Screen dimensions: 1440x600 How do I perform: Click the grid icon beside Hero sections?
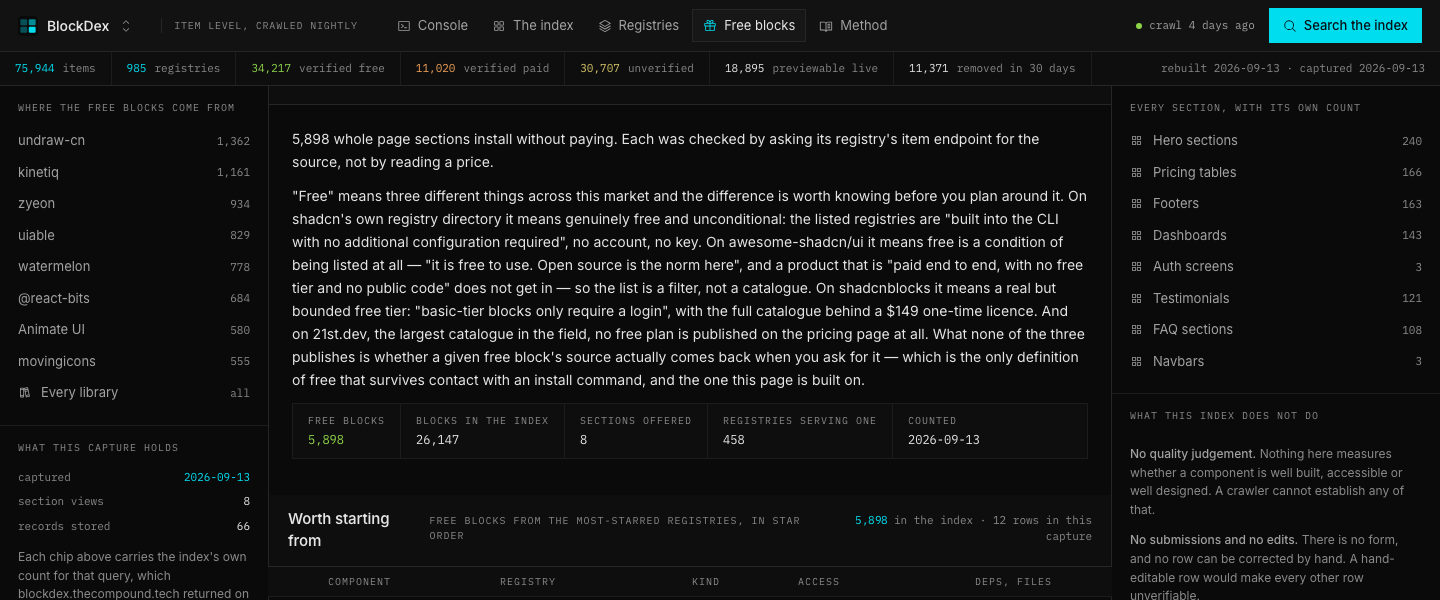(1136, 141)
